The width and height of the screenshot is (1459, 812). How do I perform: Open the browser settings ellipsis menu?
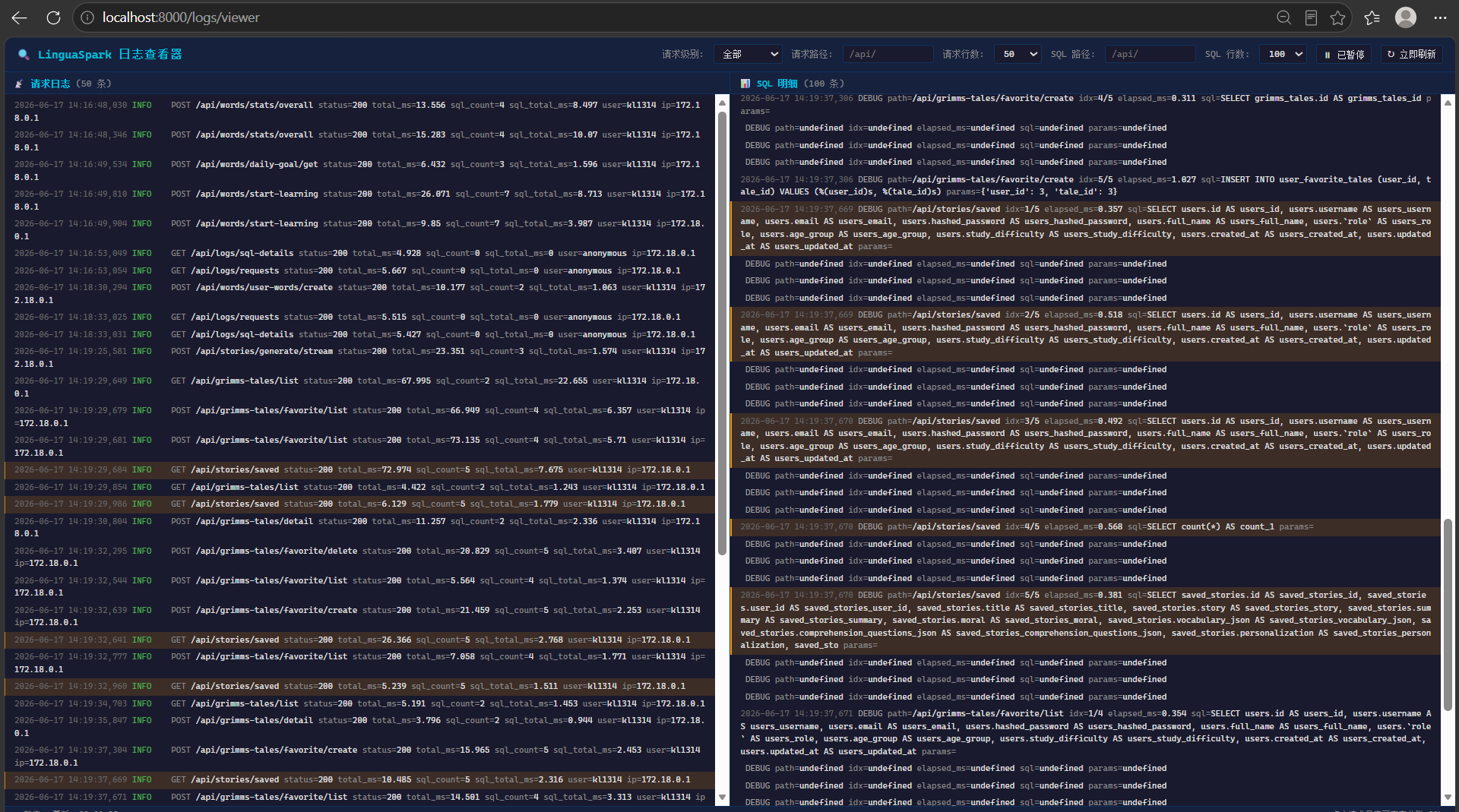click(1440, 17)
